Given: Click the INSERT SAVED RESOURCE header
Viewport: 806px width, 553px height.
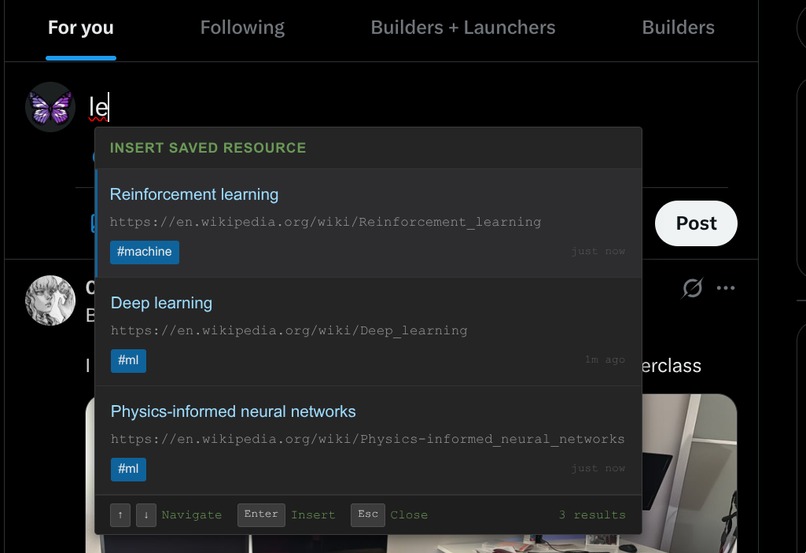Looking at the screenshot, I should [x=208, y=148].
